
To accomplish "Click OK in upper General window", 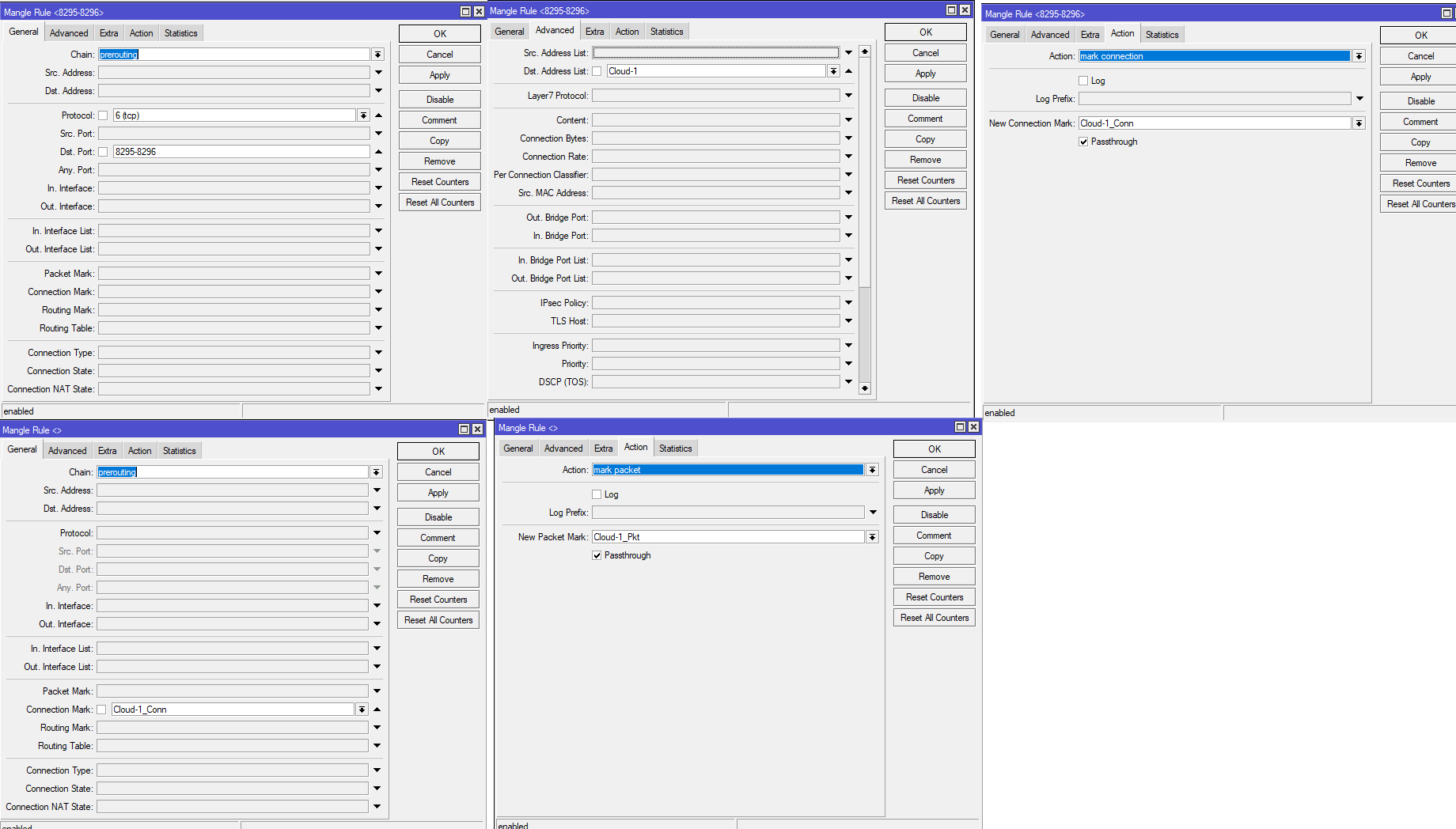I will pos(440,34).
